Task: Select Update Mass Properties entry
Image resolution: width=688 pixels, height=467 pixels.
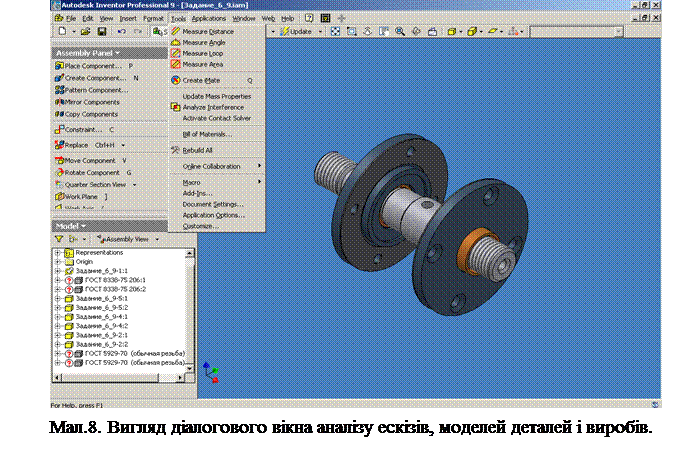Action: [217, 96]
